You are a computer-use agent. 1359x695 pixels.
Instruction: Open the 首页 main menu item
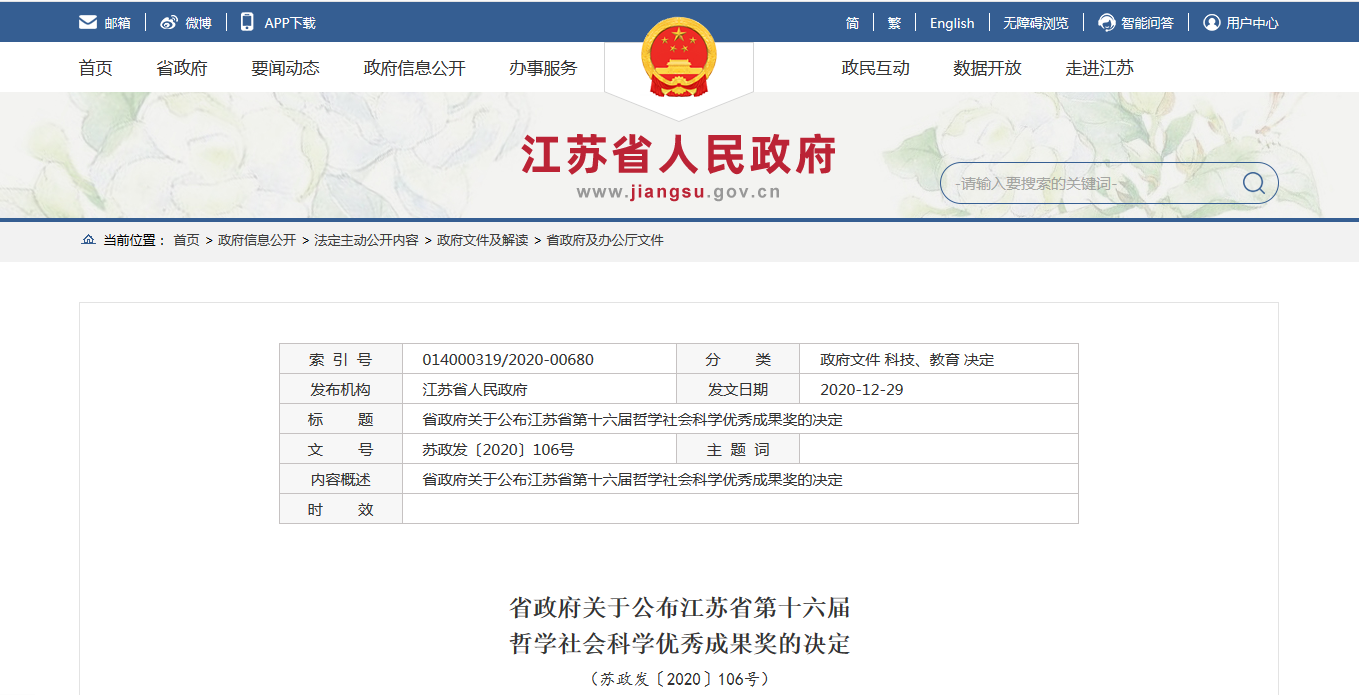[96, 68]
